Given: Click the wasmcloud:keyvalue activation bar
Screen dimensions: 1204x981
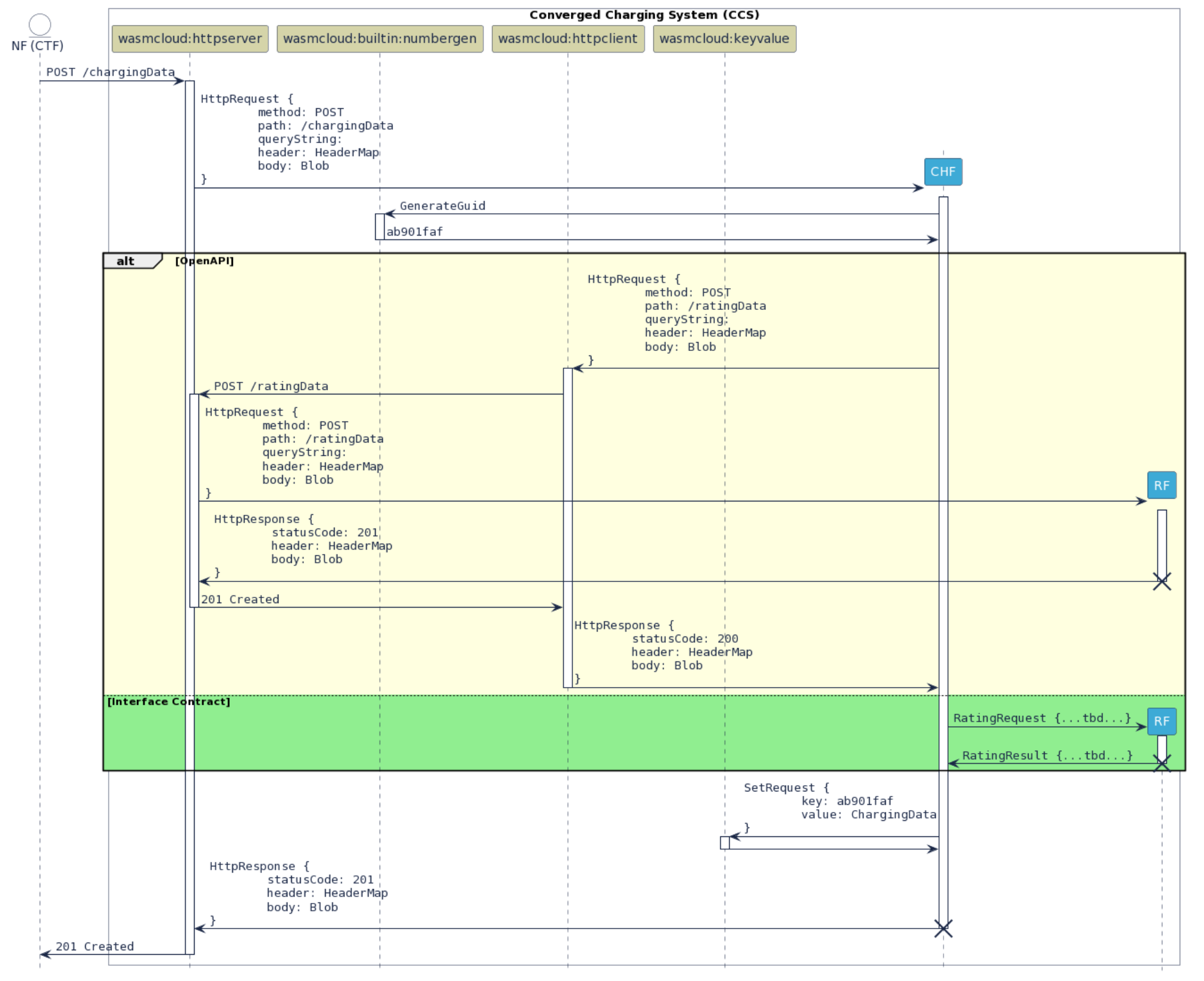Looking at the screenshot, I should click(725, 843).
